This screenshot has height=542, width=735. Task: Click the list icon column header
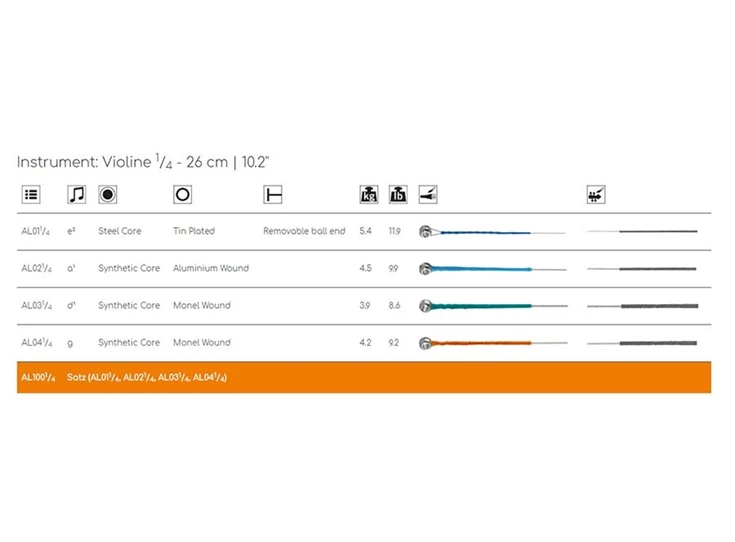30,195
